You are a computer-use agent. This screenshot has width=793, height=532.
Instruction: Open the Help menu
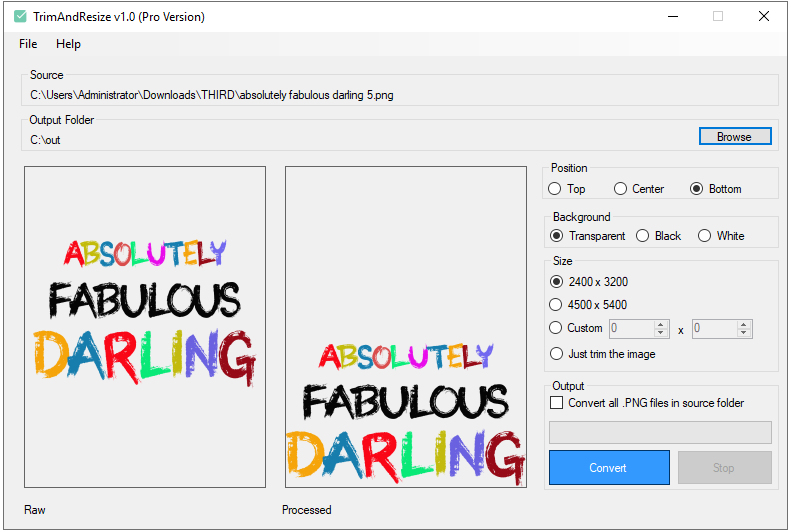[x=68, y=44]
